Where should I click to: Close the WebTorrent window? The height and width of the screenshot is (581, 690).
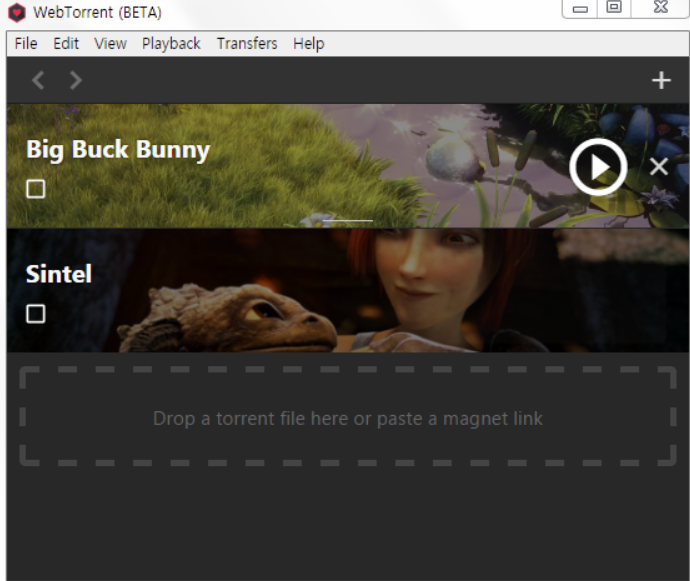tap(661, 7)
